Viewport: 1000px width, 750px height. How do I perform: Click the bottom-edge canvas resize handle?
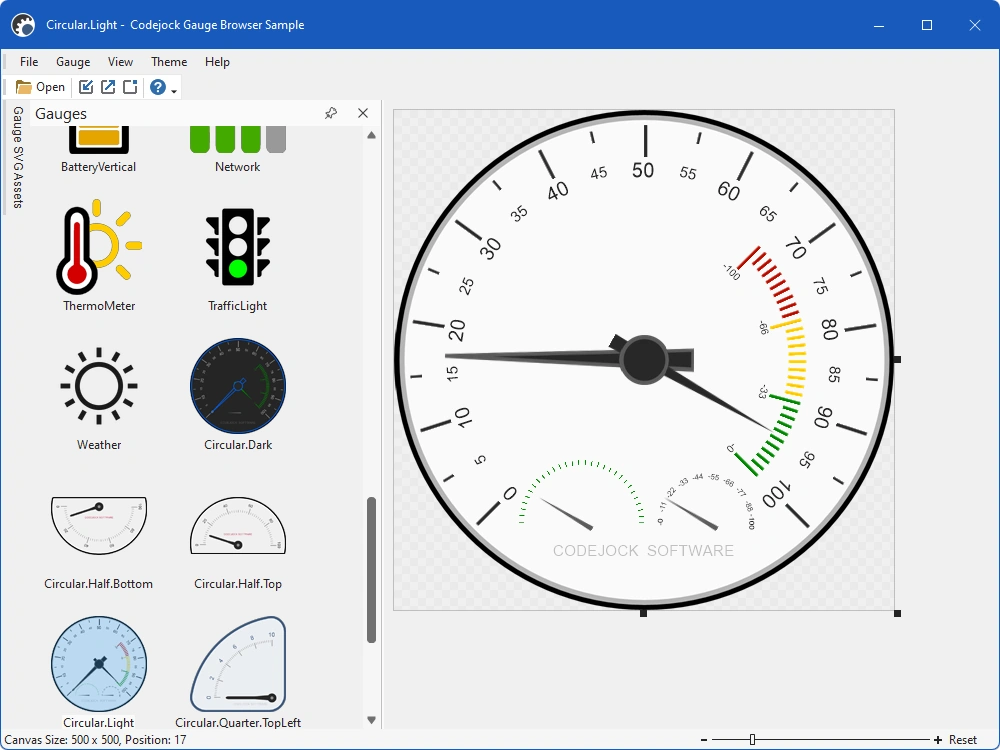click(643, 614)
